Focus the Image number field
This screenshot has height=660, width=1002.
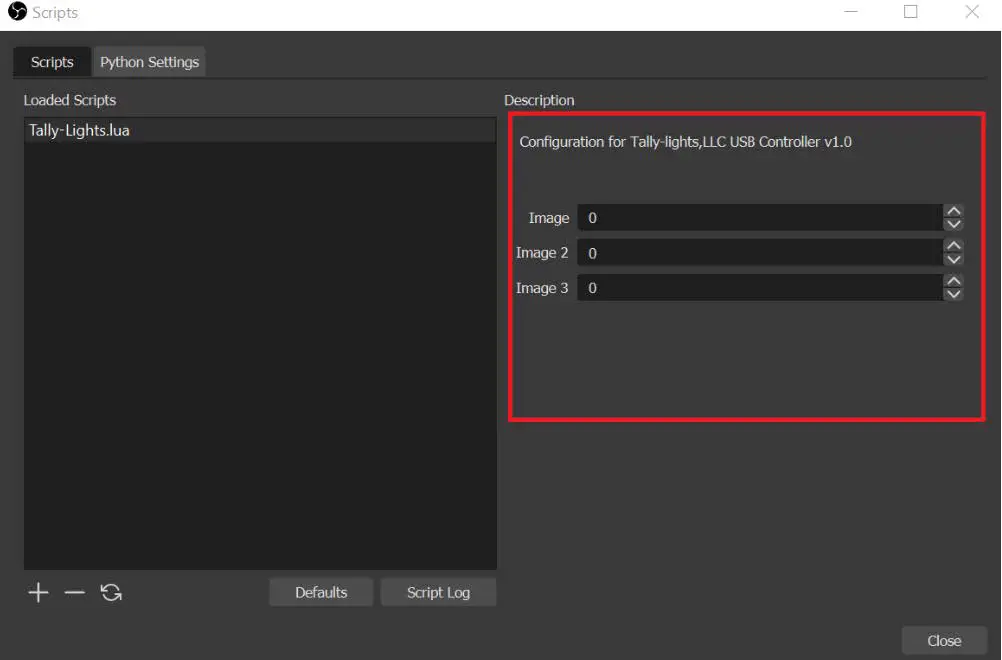[x=760, y=218]
